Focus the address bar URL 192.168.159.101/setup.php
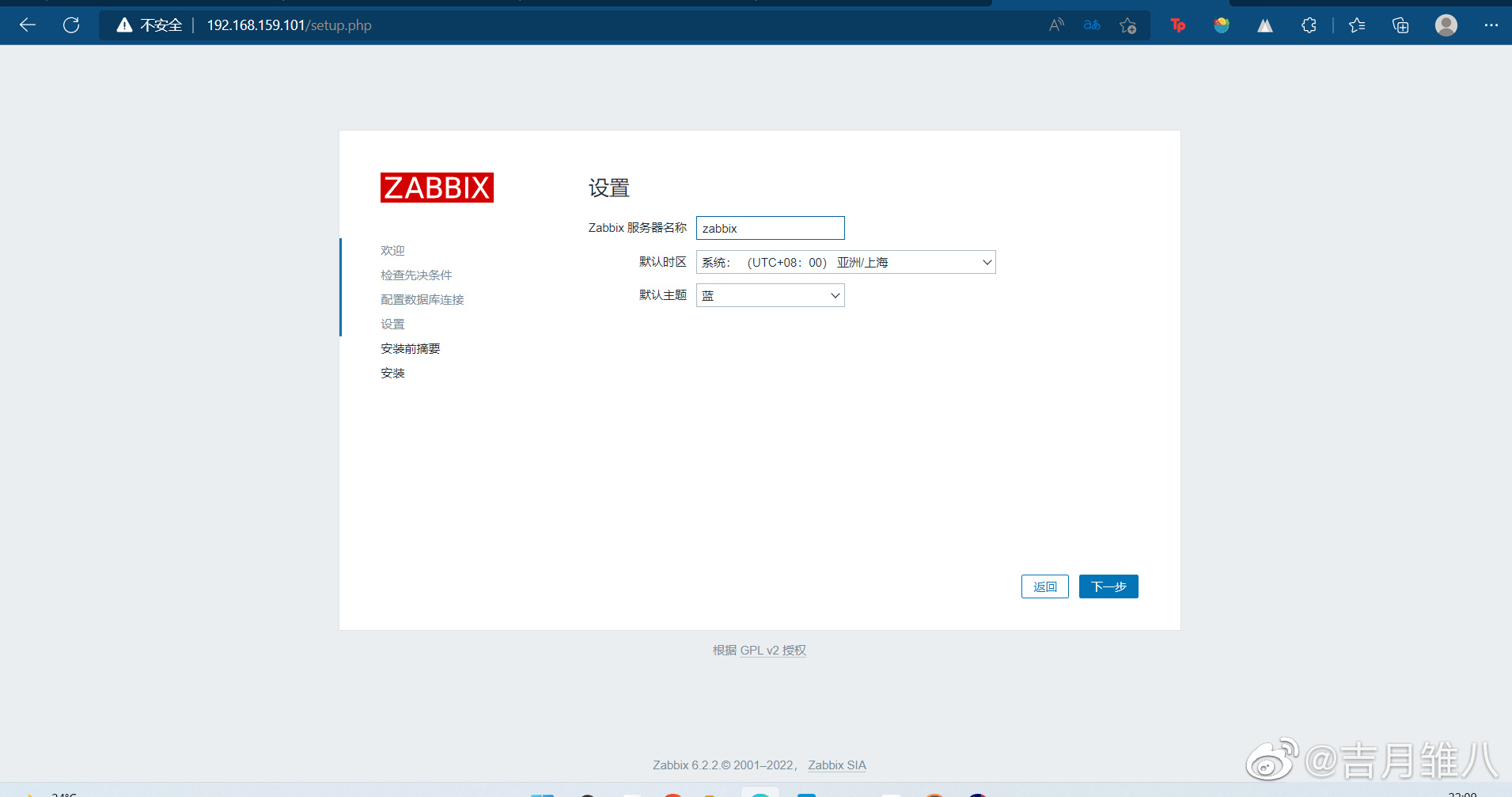This screenshot has height=797, width=1512. click(290, 25)
